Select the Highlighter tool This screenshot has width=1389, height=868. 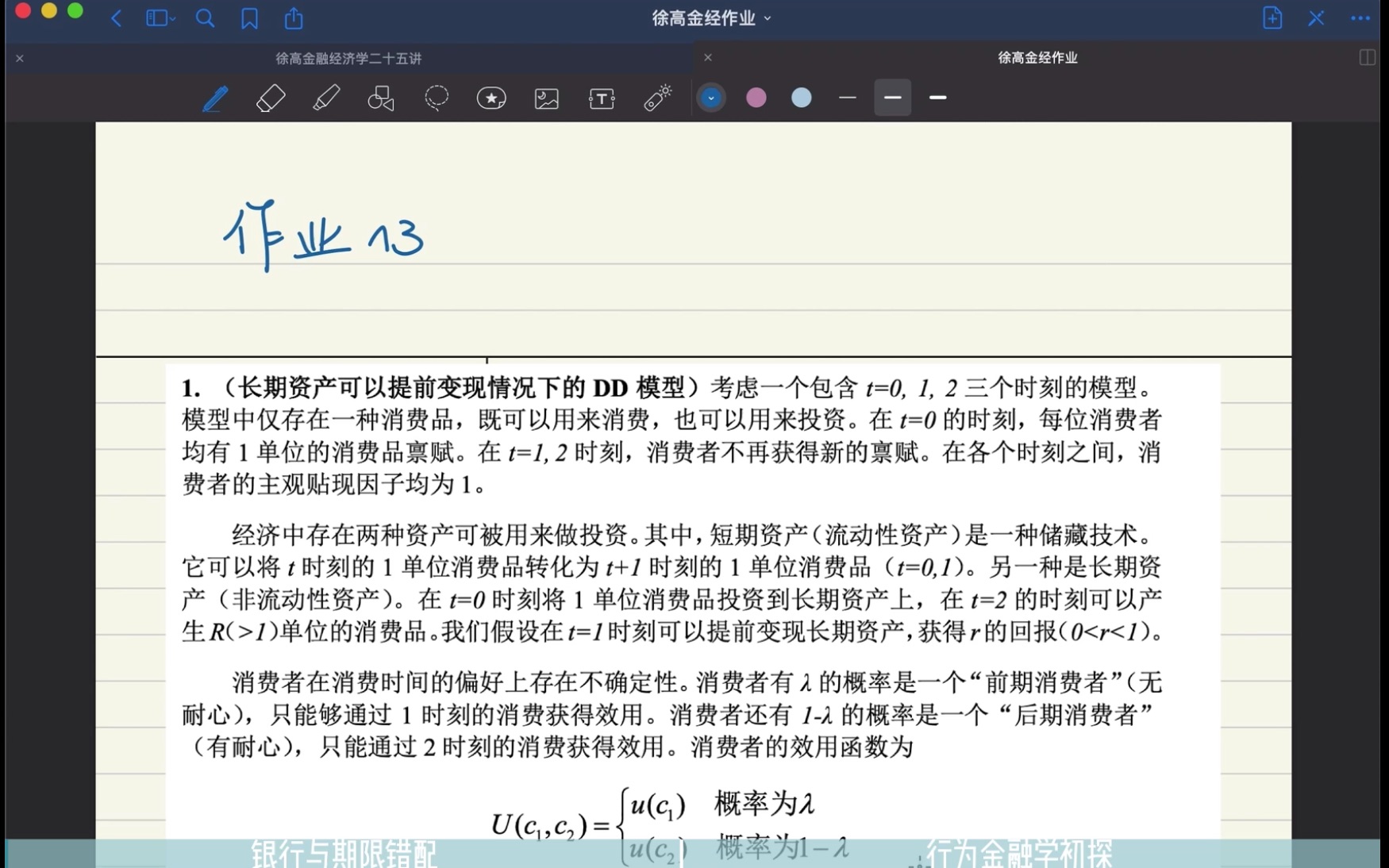326,98
